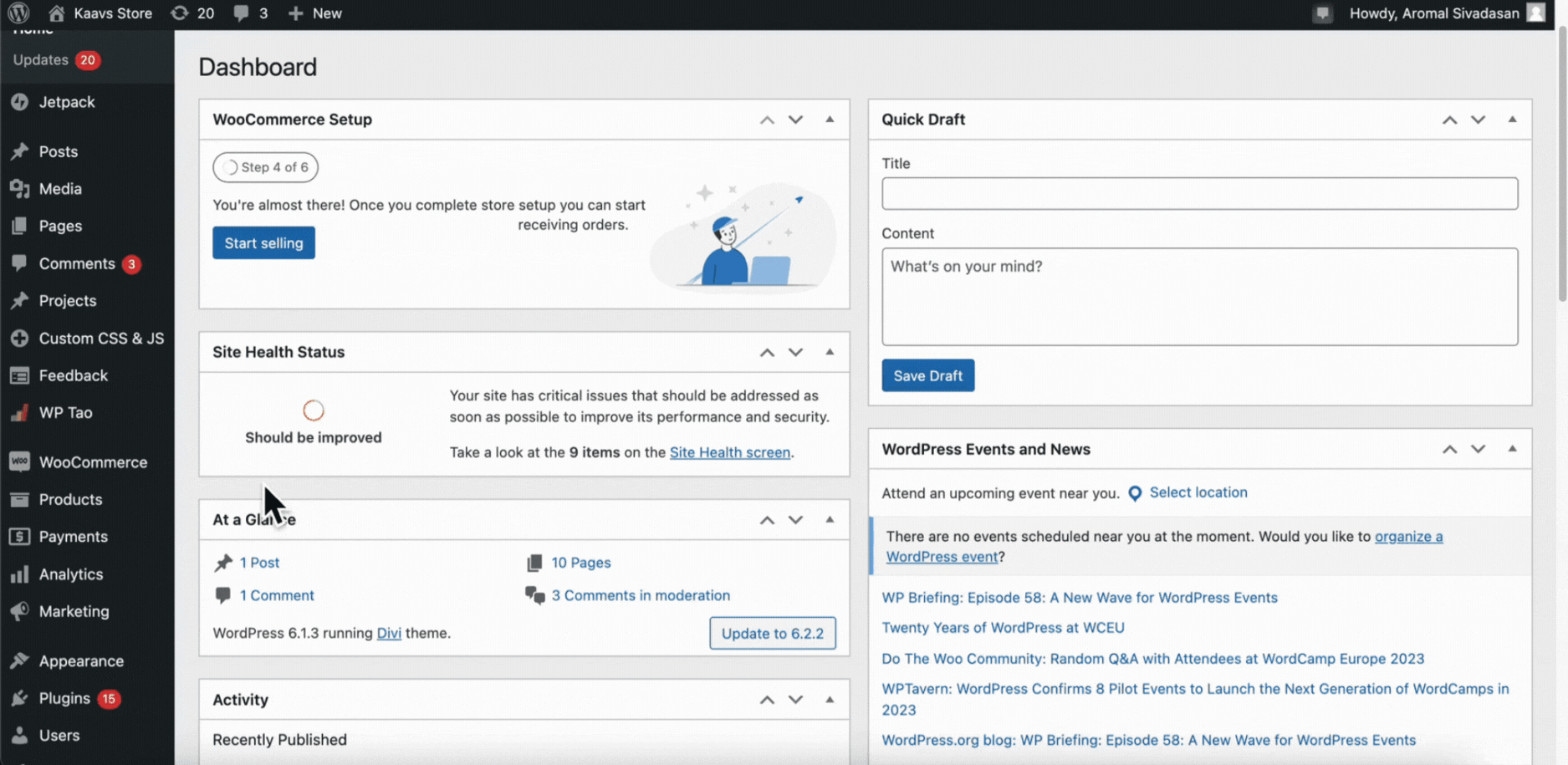Click the Start selling button

coord(263,242)
